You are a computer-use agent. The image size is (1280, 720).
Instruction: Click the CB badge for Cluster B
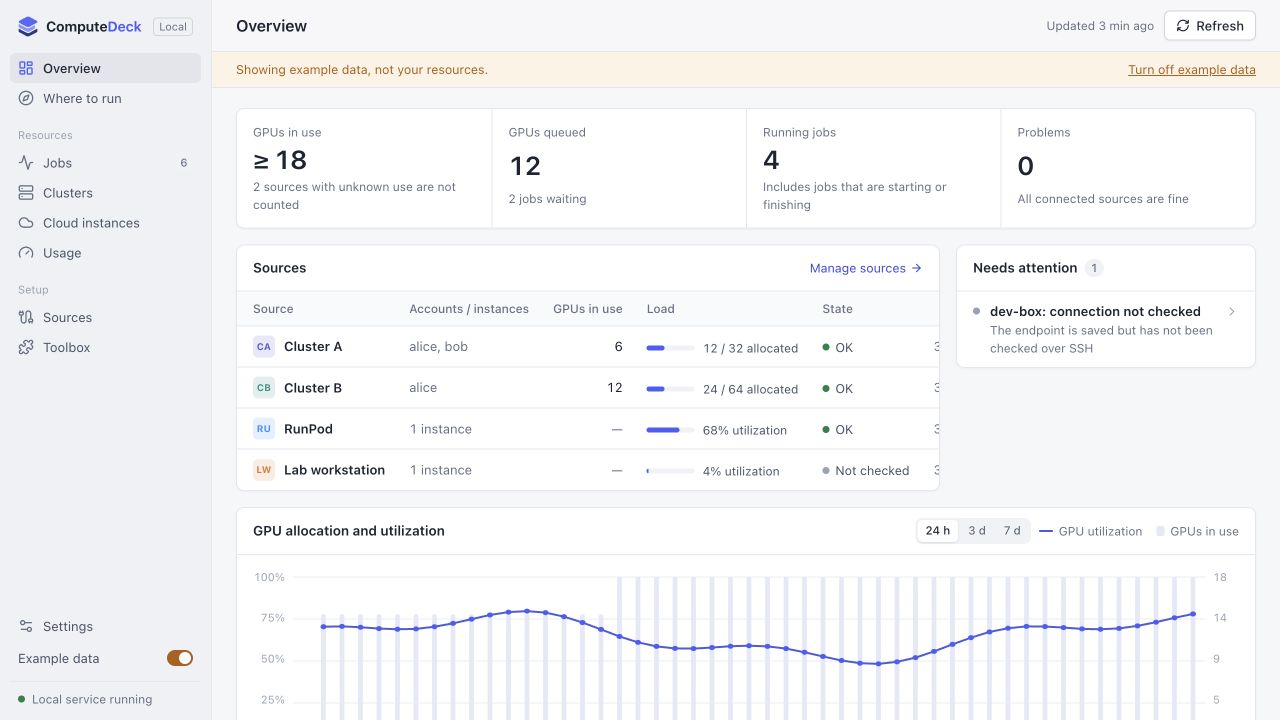264,388
